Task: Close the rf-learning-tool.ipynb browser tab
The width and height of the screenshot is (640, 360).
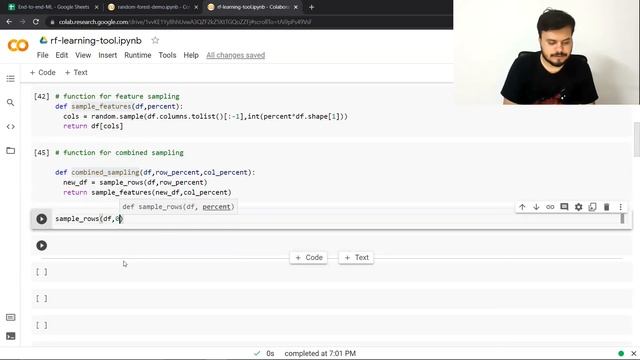Action: click(296, 7)
